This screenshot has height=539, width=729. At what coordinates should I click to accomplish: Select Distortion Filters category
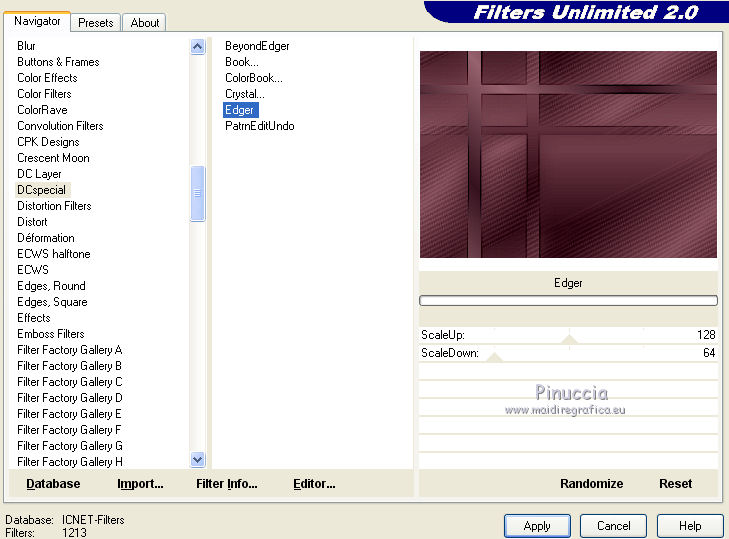click(54, 206)
